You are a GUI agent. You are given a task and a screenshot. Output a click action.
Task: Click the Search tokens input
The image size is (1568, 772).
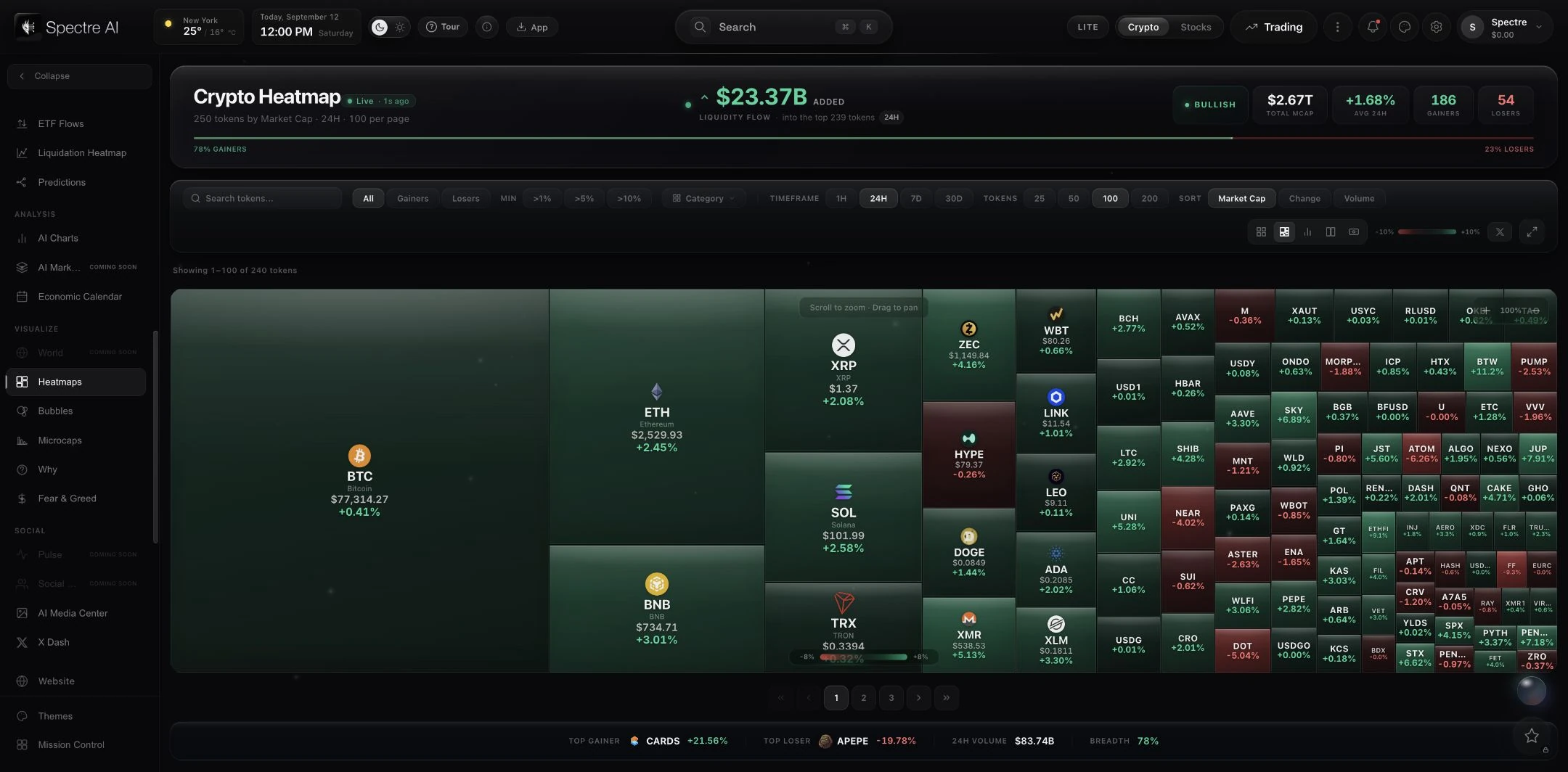263,198
